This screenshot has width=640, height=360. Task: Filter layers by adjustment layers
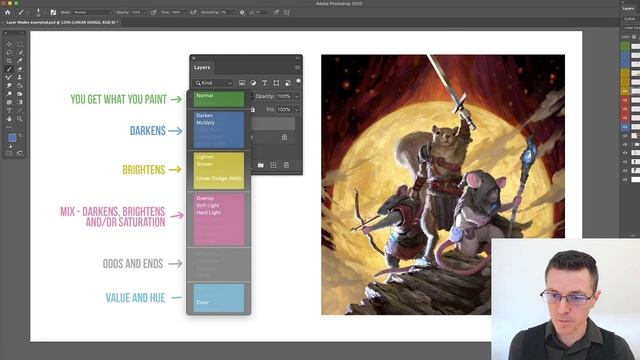[253, 83]
